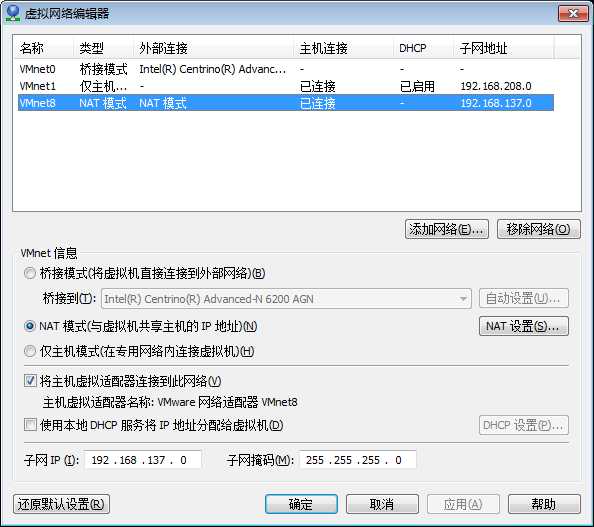Click the 移除网络 button
Screen dimensions: 594x527
click(539, 229)
